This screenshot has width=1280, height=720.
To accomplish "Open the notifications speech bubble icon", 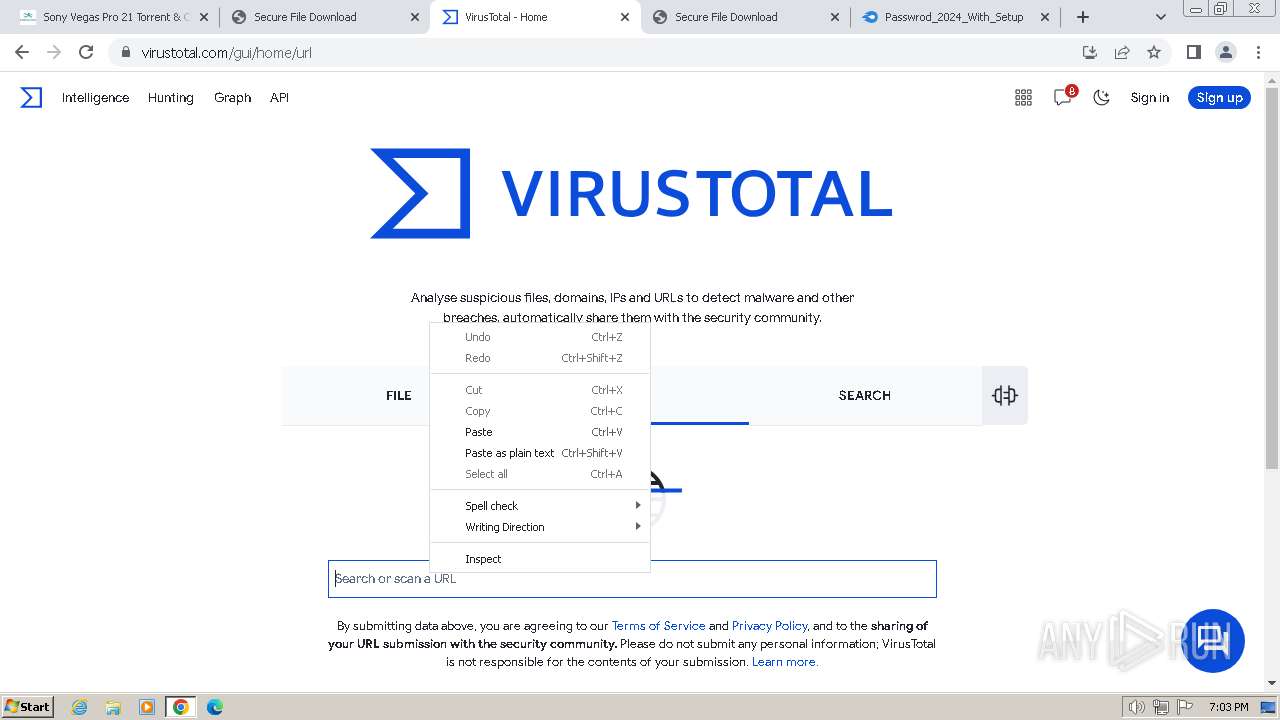I will pyautogui.click(x=1063, y=97).
